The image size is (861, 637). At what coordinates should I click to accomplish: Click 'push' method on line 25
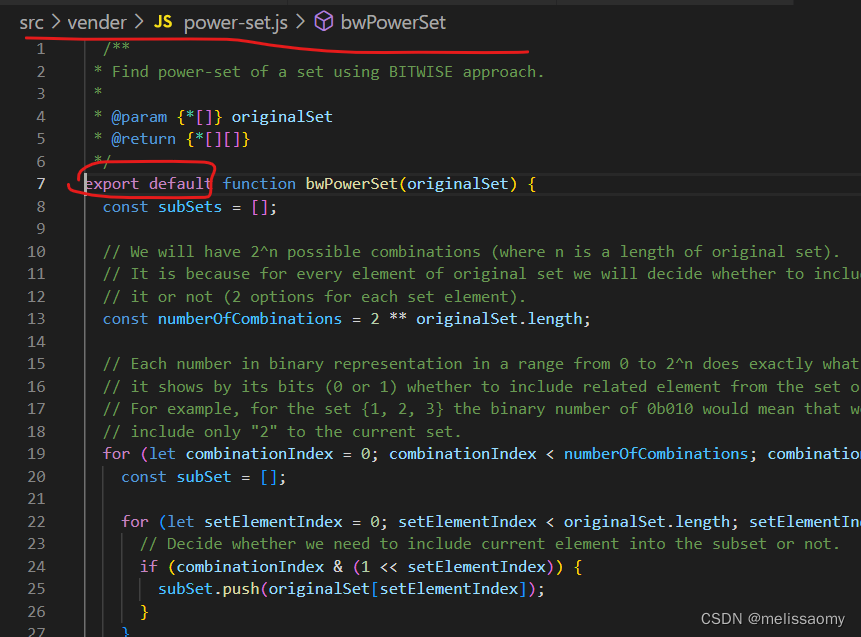click(x=241, y=589)
